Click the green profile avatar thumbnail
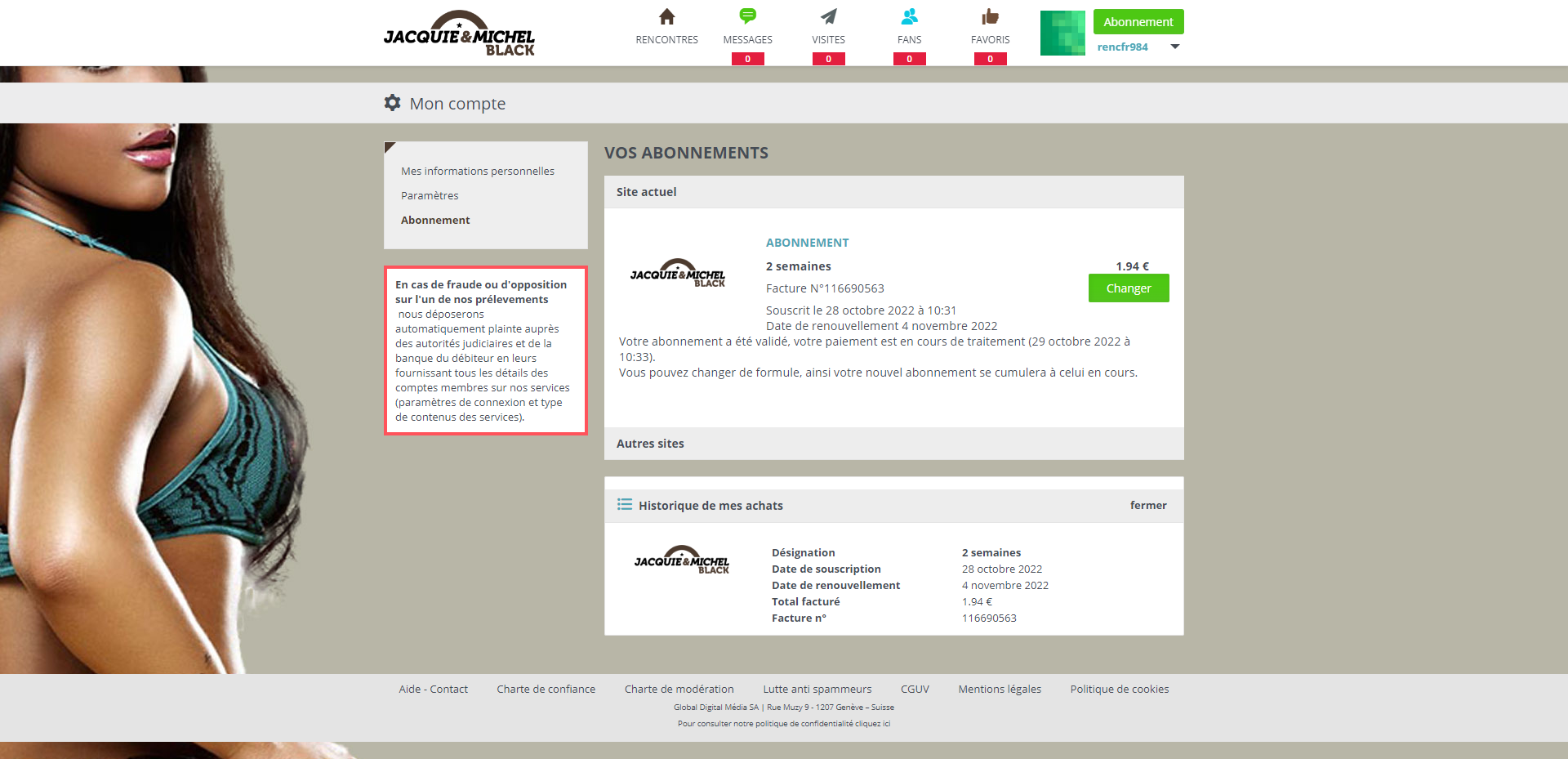 point(1062,33)
